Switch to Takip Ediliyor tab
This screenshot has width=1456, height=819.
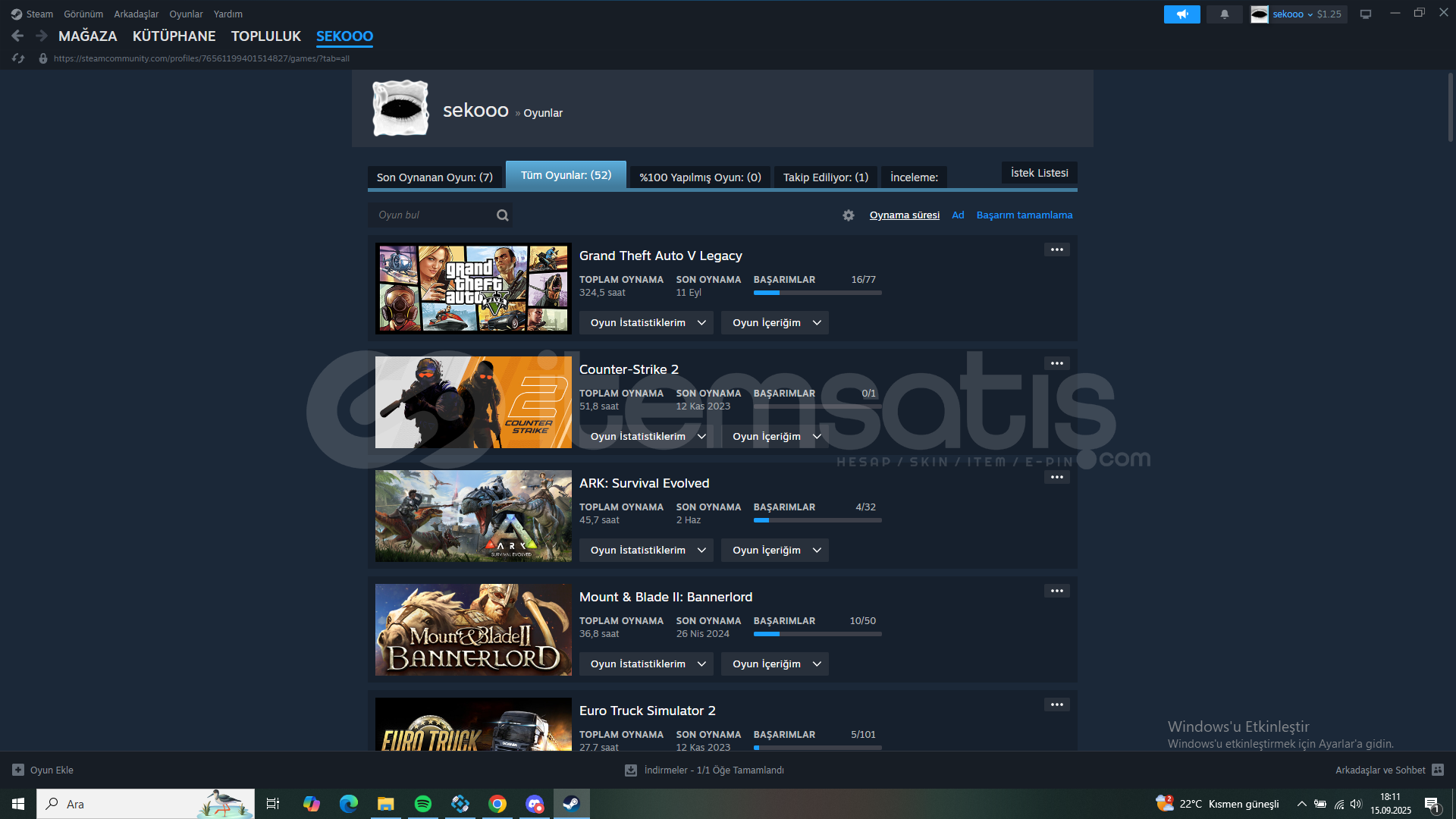tap(826, 177)
